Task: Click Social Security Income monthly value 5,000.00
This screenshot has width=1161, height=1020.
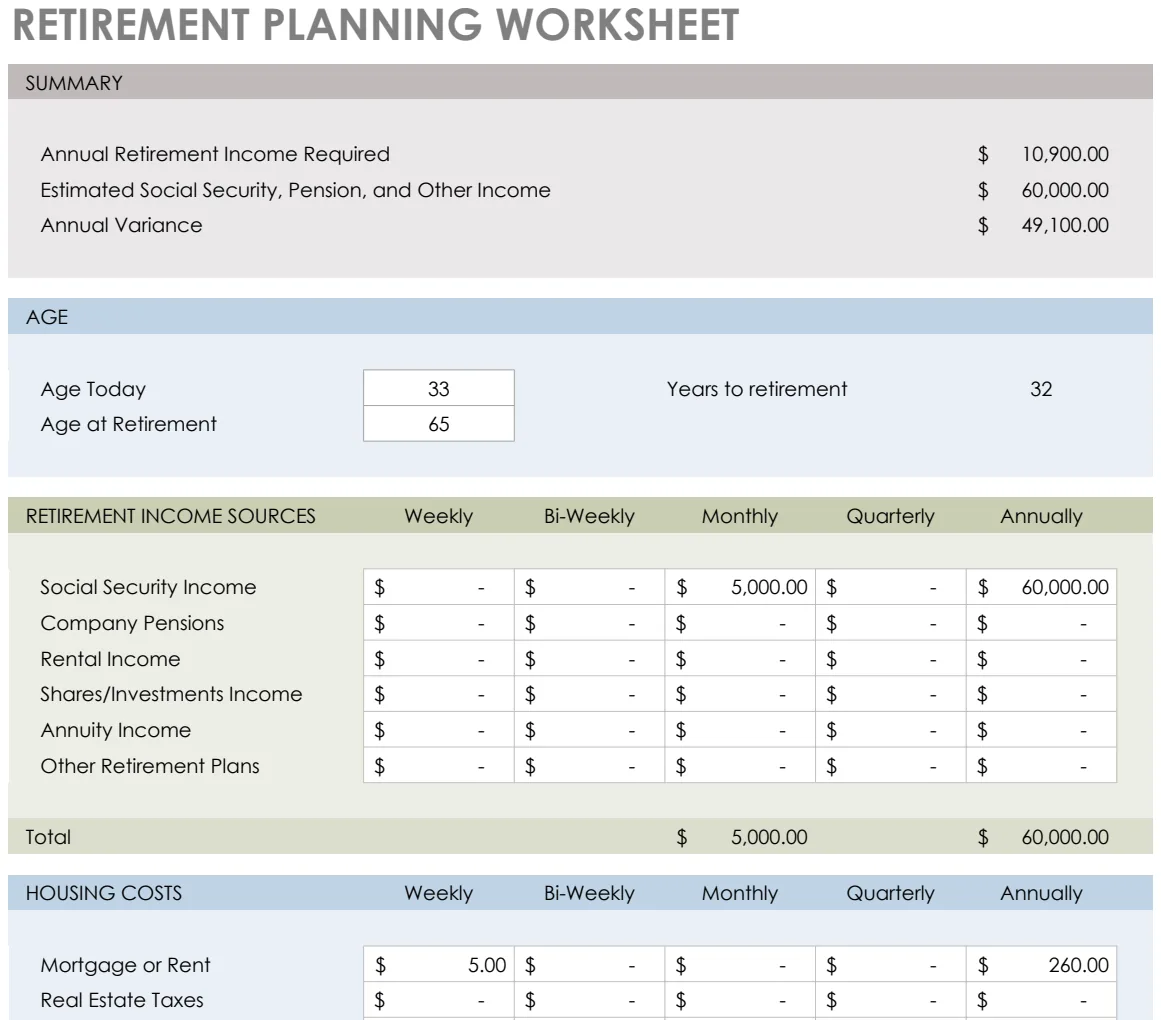Action: tap(740, 587)
